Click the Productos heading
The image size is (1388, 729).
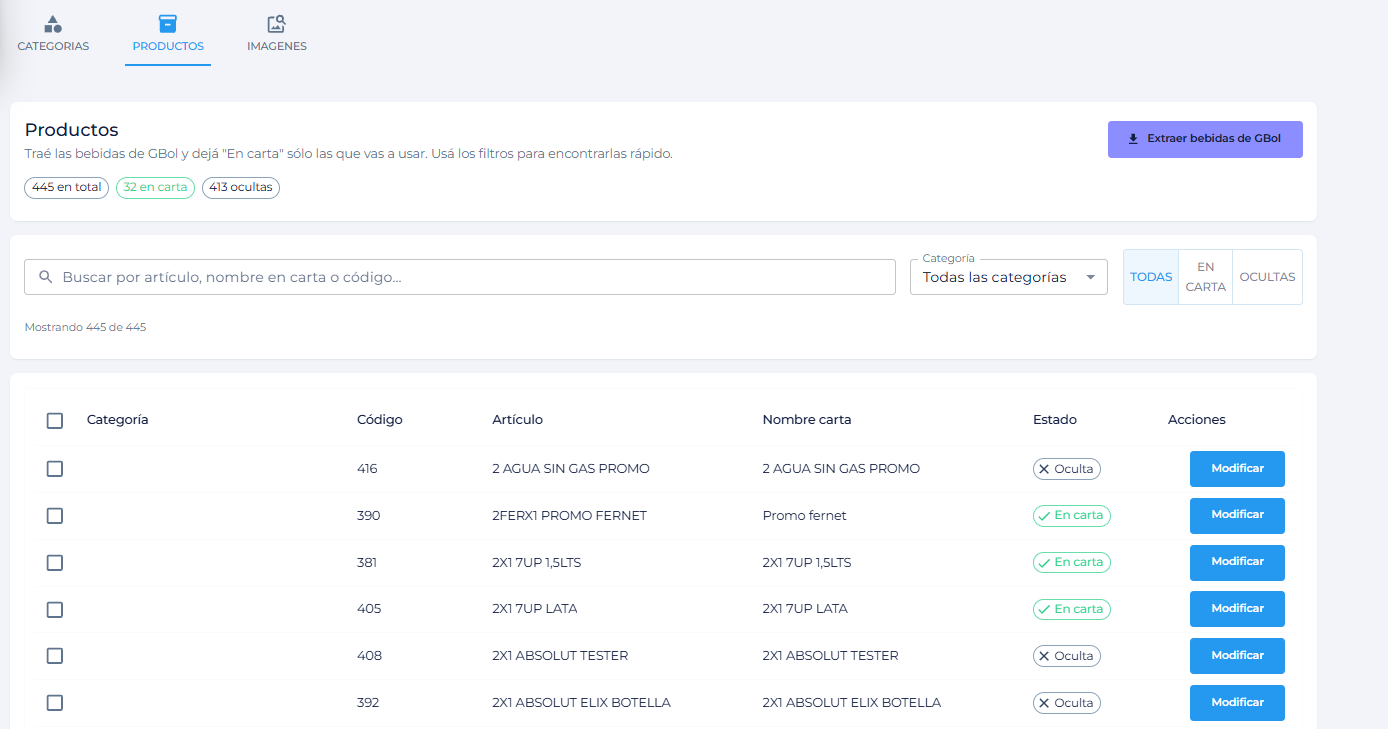coord(72,130)
